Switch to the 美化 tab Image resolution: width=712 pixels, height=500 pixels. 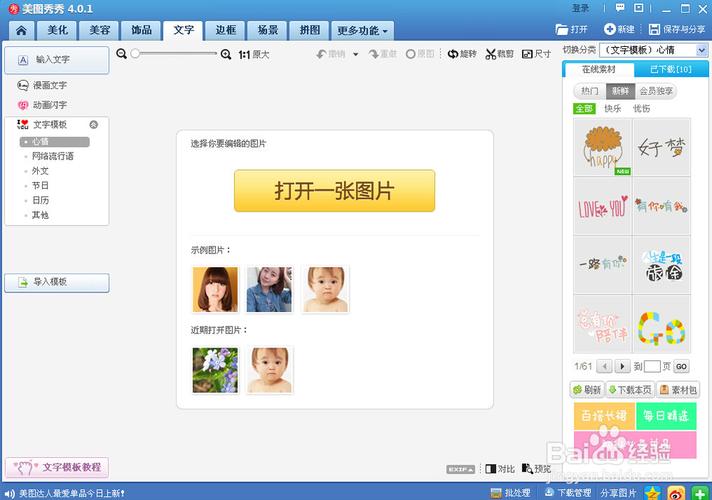[58, 30]
